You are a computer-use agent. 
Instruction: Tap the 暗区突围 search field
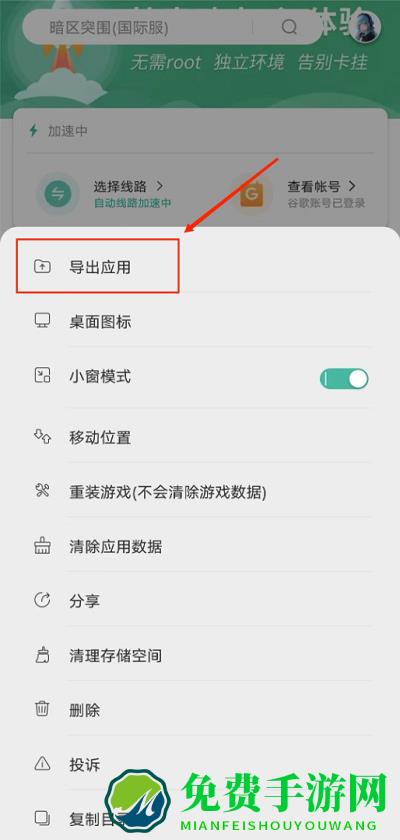pos(173,27)
